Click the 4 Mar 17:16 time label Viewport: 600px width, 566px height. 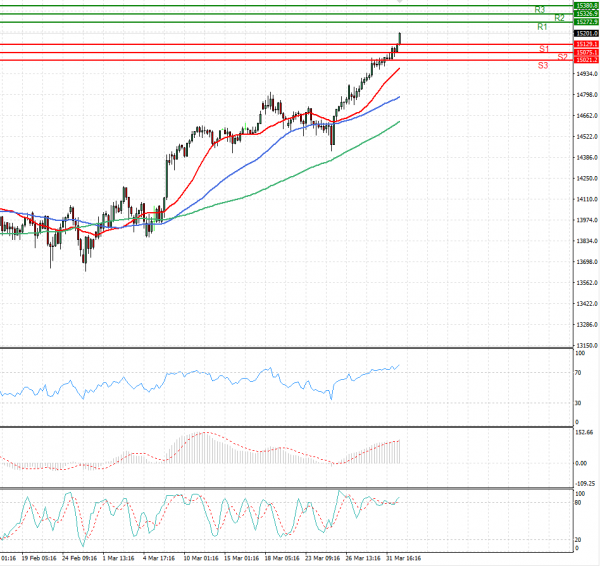tap(159, 558)
